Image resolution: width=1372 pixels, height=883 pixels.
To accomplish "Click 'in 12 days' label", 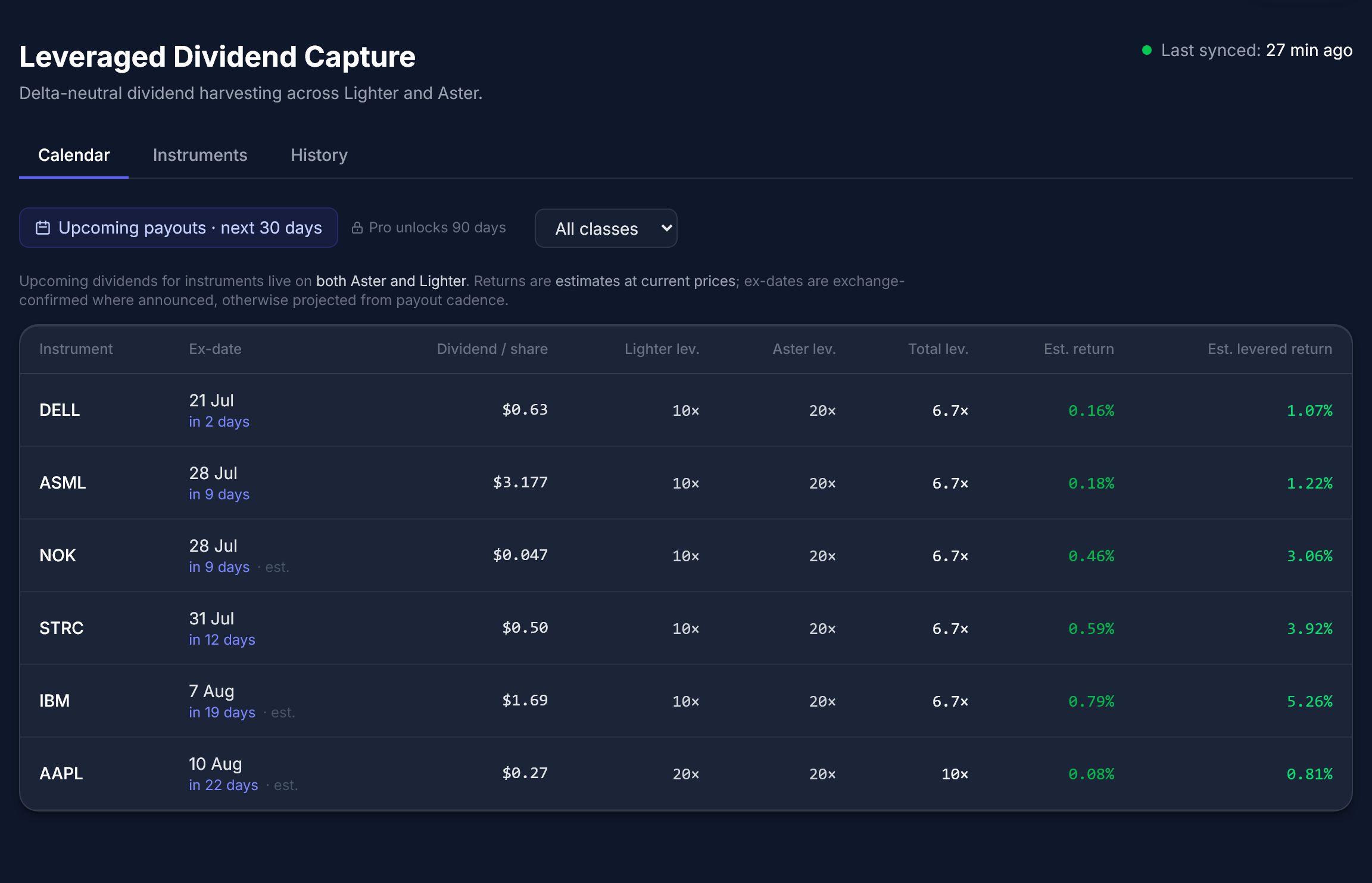I will click(222, 640).
